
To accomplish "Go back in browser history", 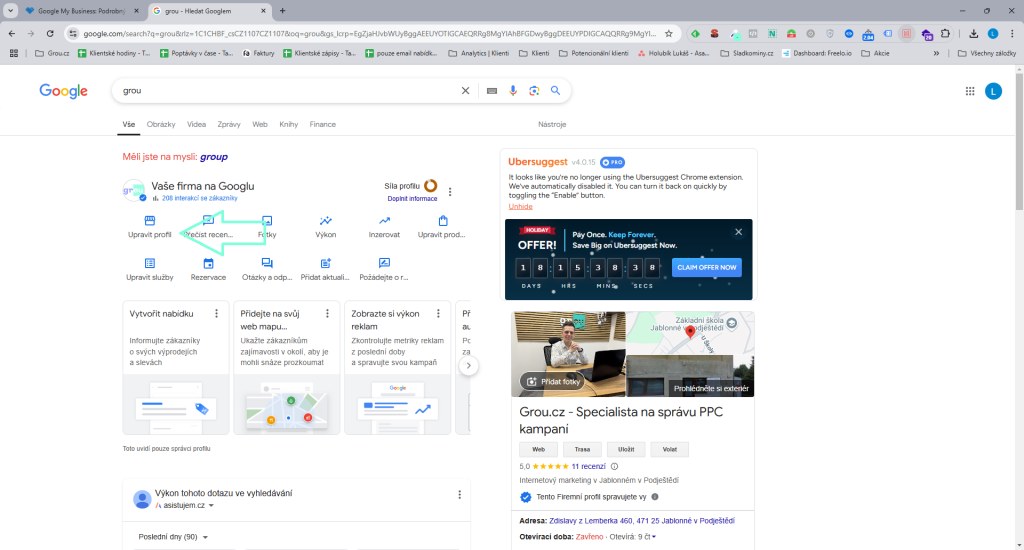I will (x=12, y=33).
